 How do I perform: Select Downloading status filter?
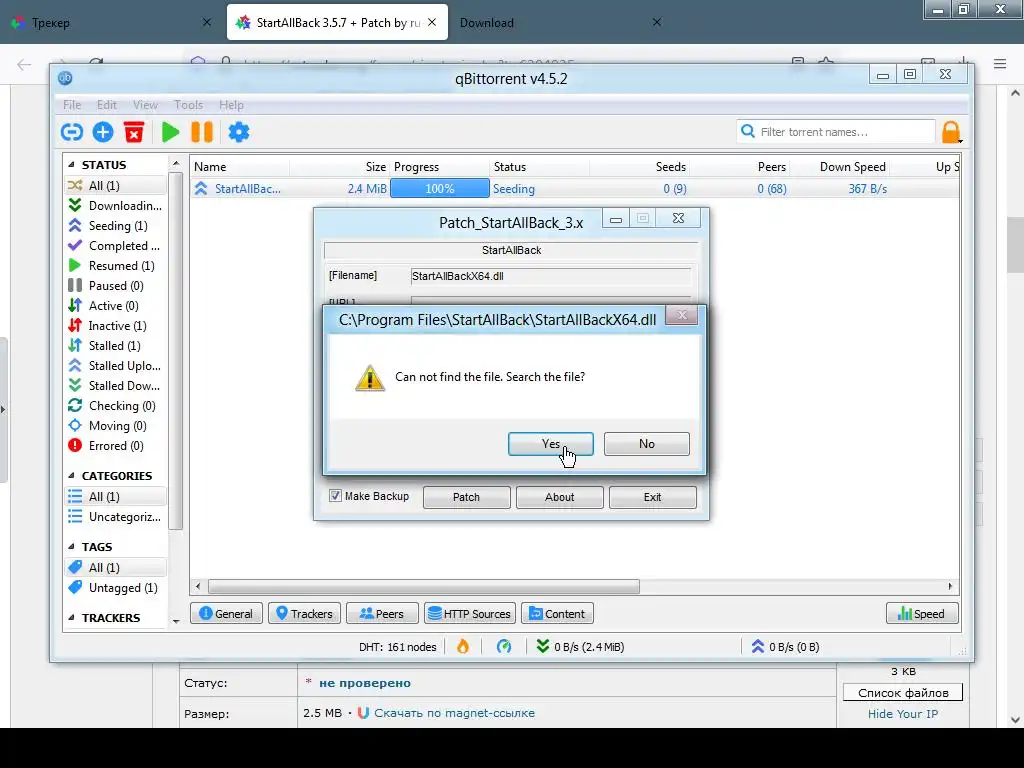click(115, 206)
